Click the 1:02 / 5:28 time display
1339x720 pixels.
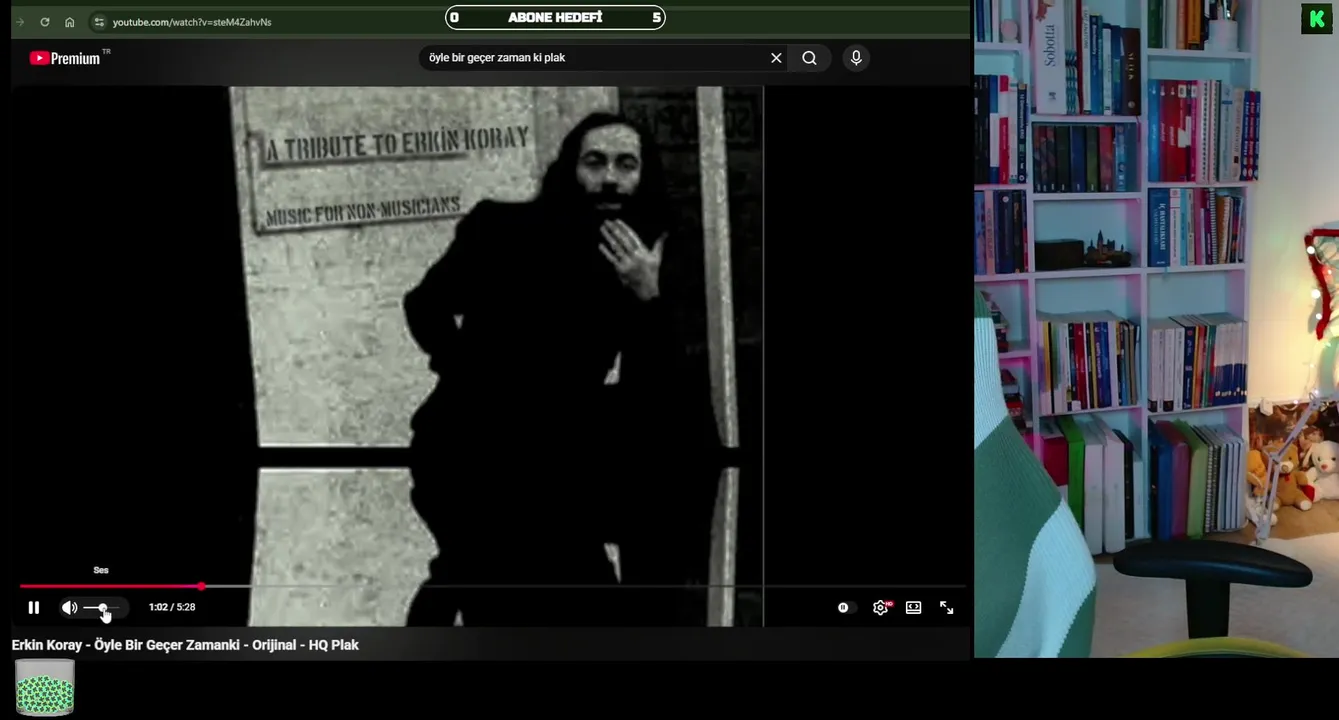click(172, 607)
